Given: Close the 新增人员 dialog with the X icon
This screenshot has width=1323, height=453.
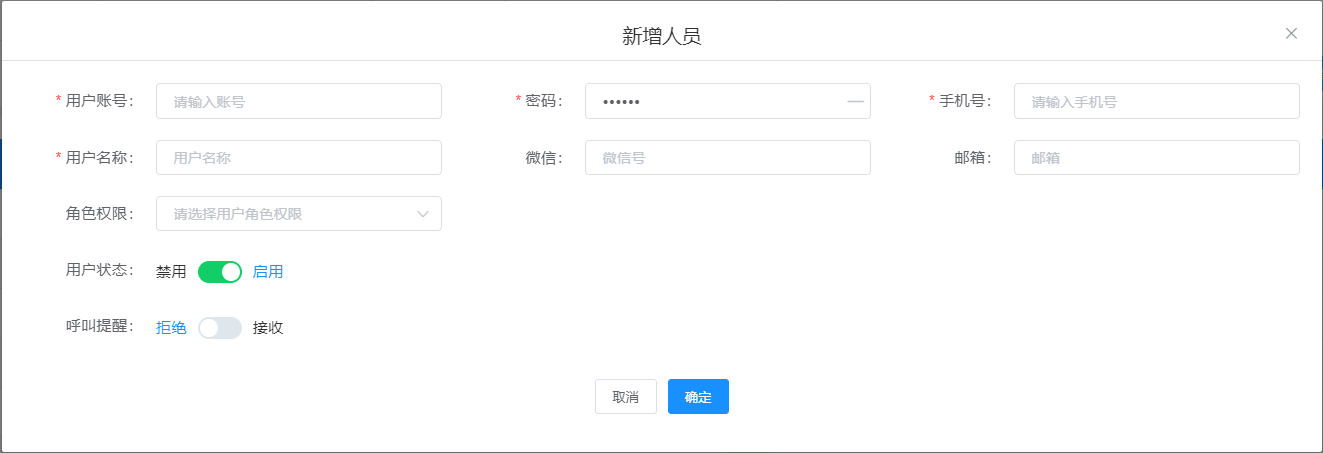Looking at the screenshot, I should 1291,33.
